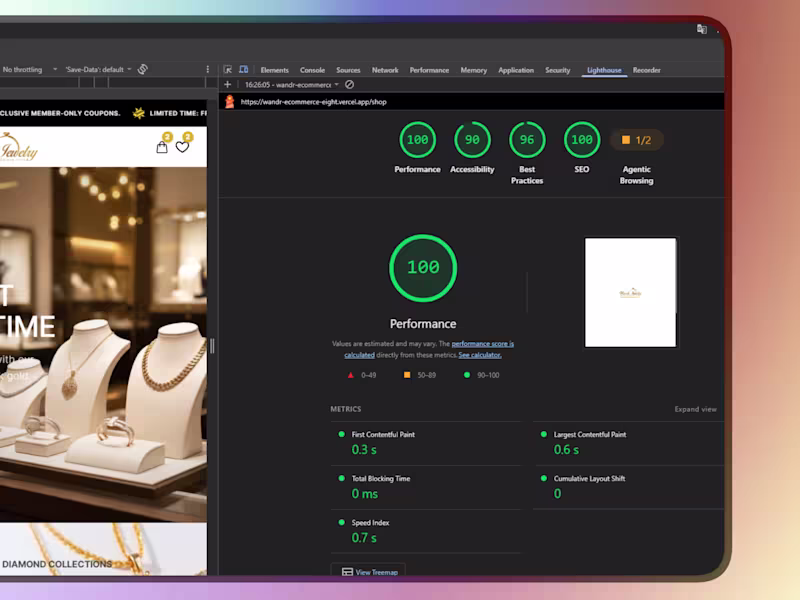Click the rotate screen icon
Image resolution: width=800 pixels, height=600 pixels.
point(143,69)
